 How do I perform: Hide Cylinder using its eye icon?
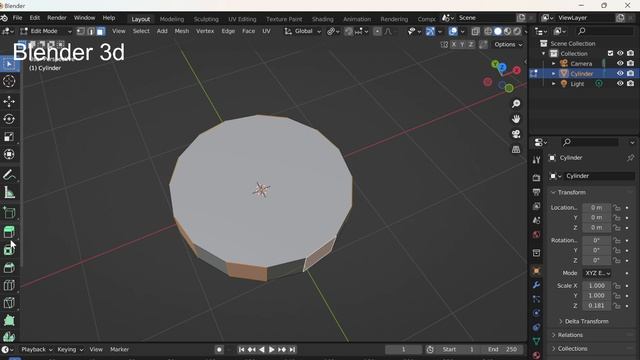(x=620, y=73)
